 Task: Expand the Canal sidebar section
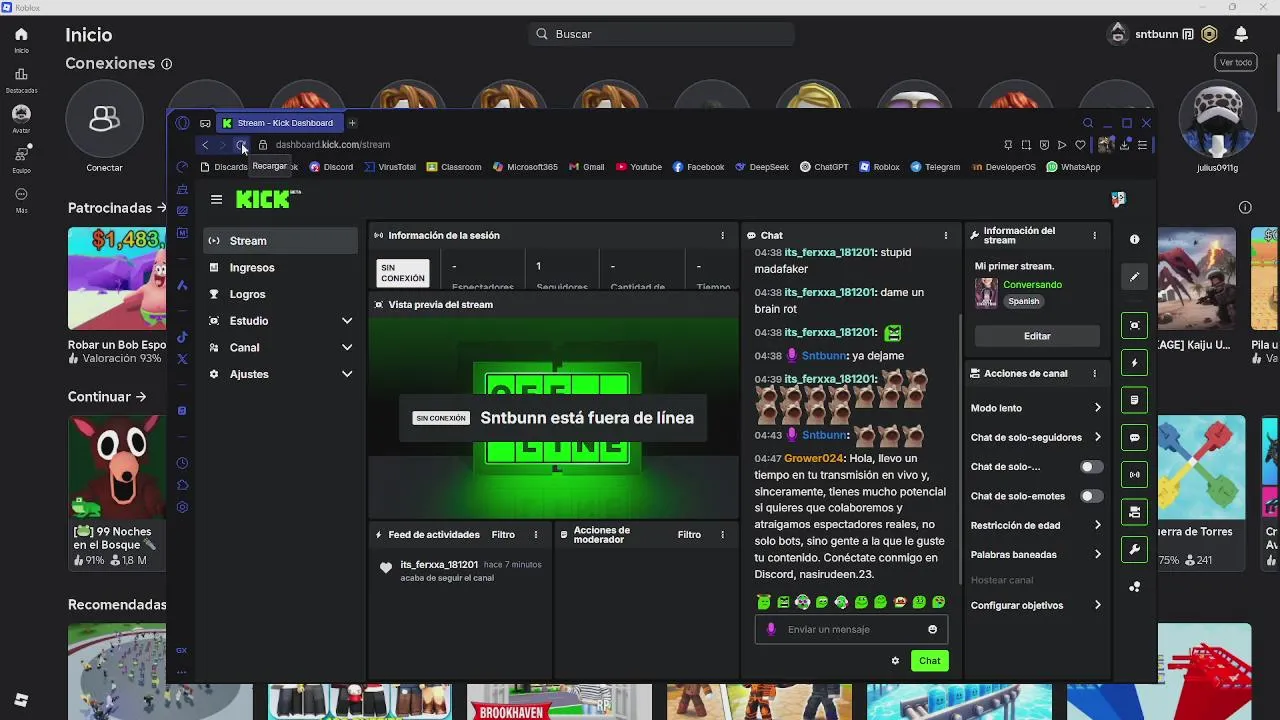click(x=280, y=347)
